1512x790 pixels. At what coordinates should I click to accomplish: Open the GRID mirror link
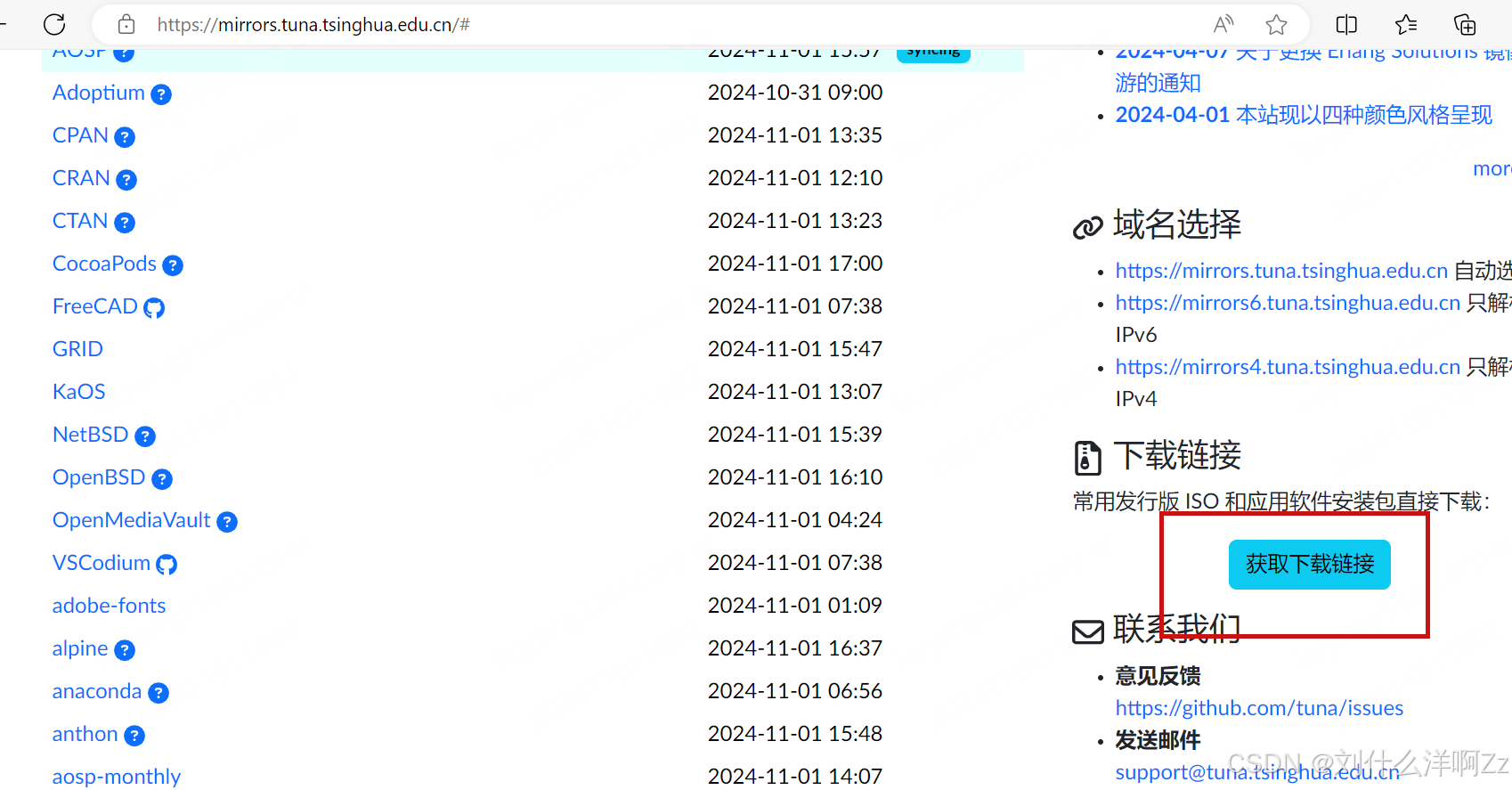click(x=77, y=349)
